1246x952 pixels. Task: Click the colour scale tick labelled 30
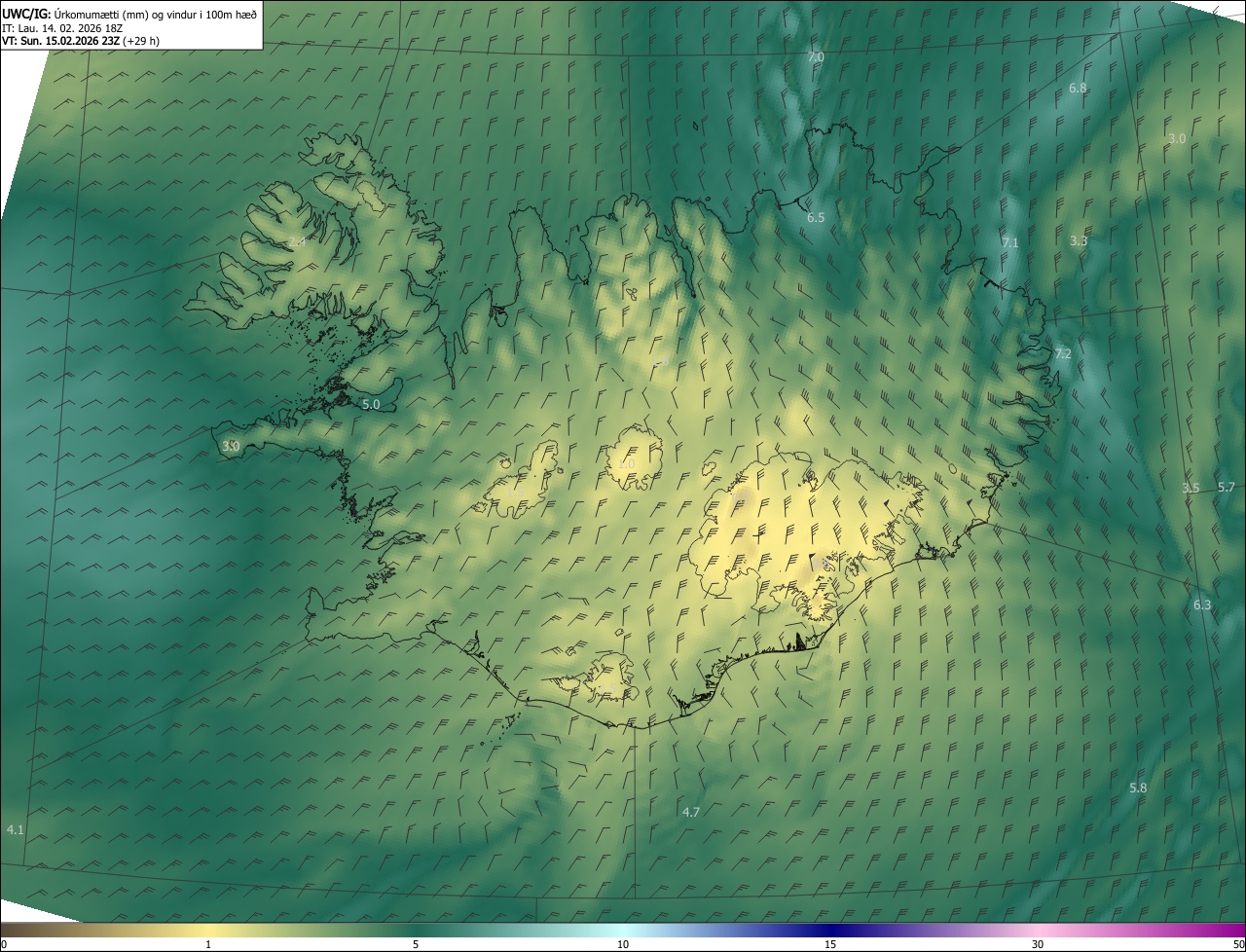point(1038,945)
